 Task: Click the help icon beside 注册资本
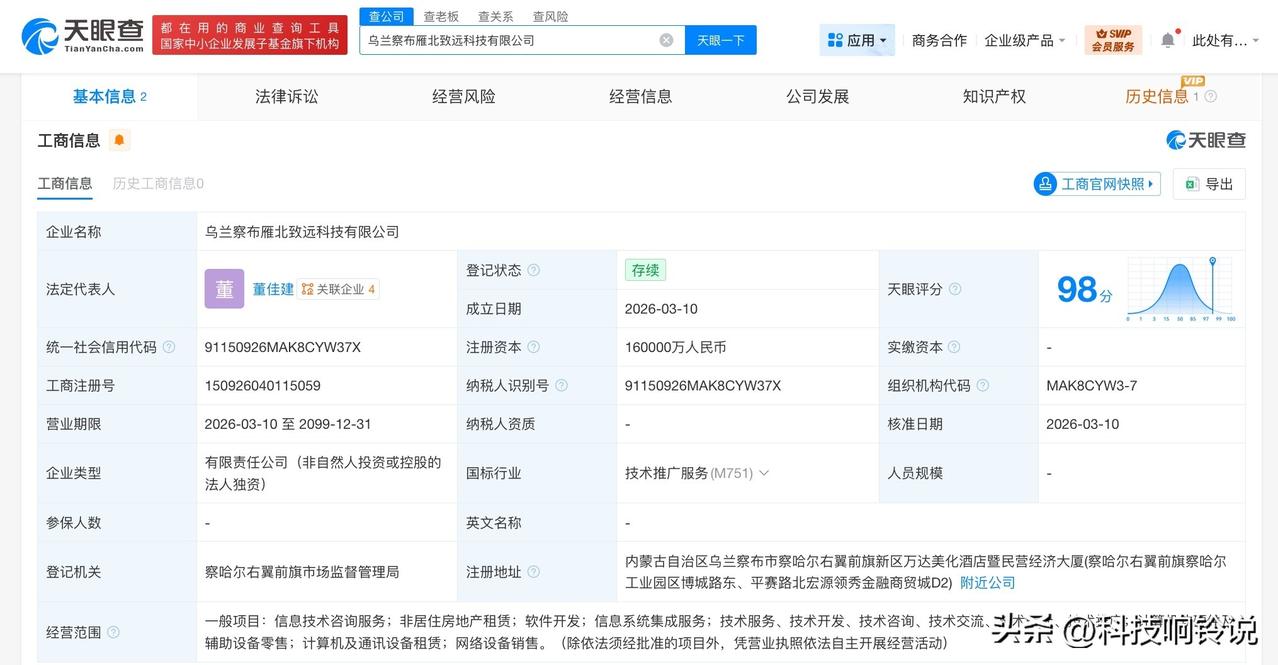[536, 347]
